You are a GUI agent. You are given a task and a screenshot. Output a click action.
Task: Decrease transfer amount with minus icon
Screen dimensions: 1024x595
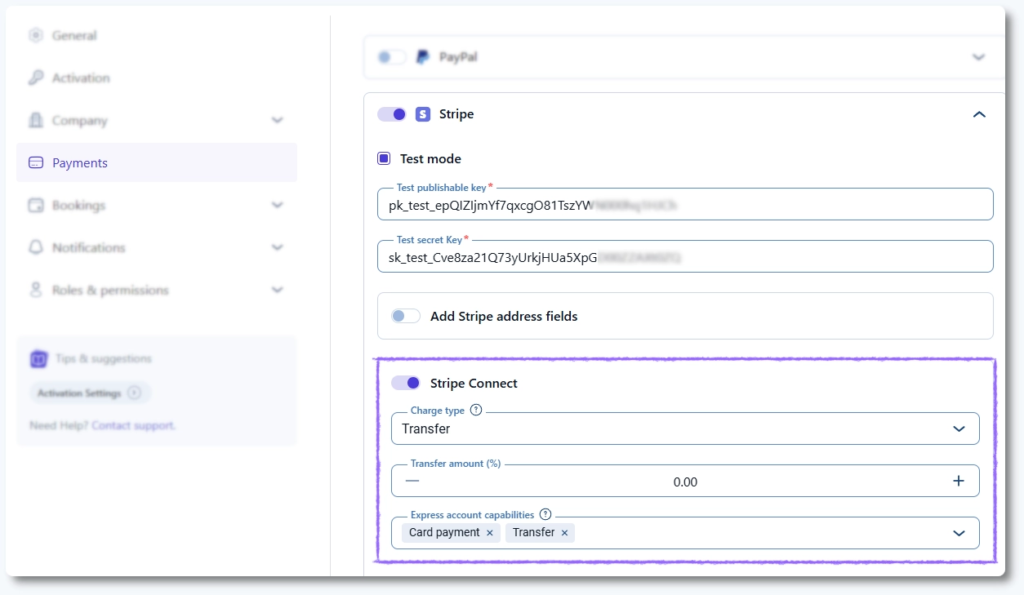coord(412,481)
